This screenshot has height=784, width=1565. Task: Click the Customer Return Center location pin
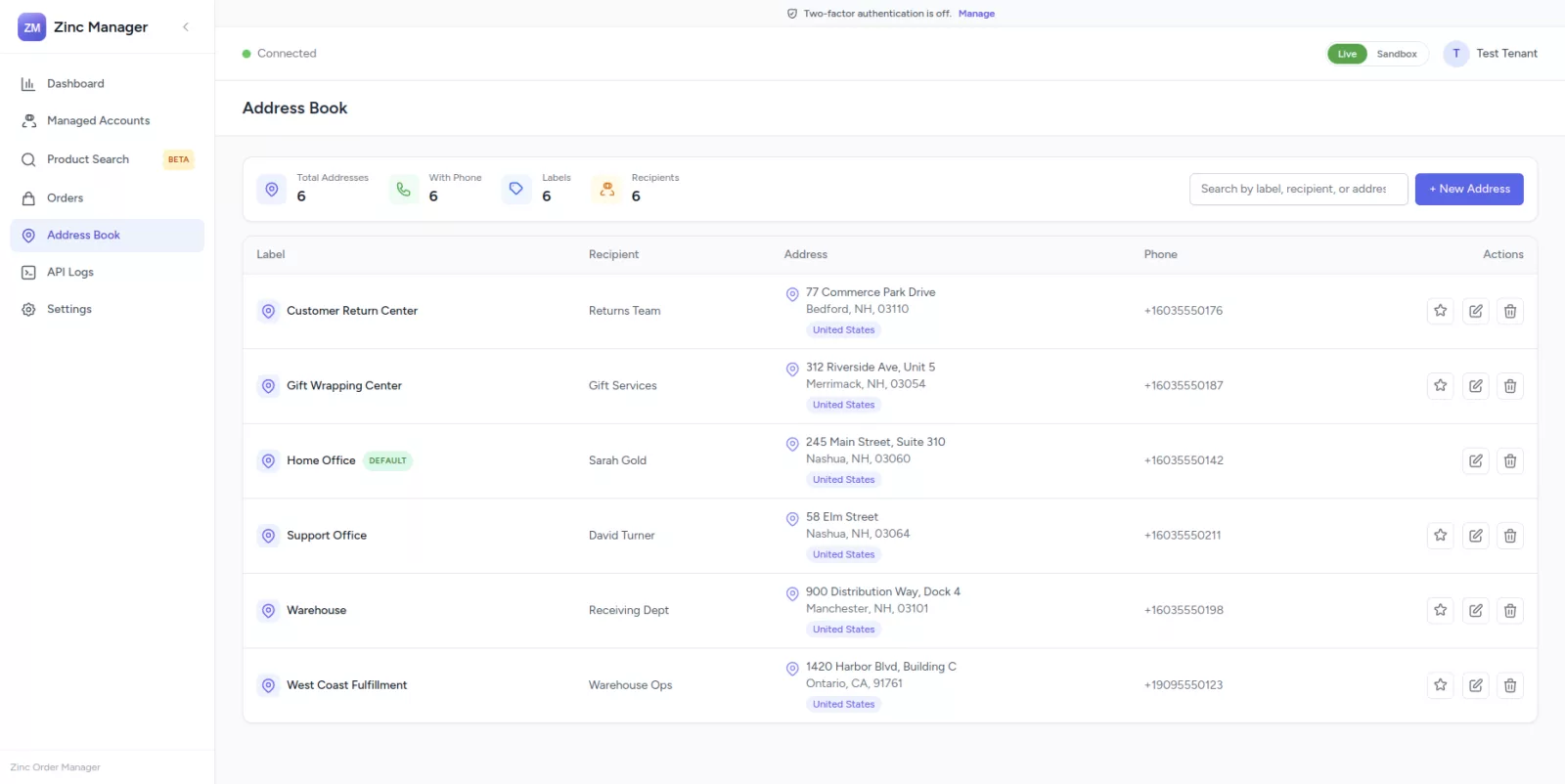click(268, 311)
